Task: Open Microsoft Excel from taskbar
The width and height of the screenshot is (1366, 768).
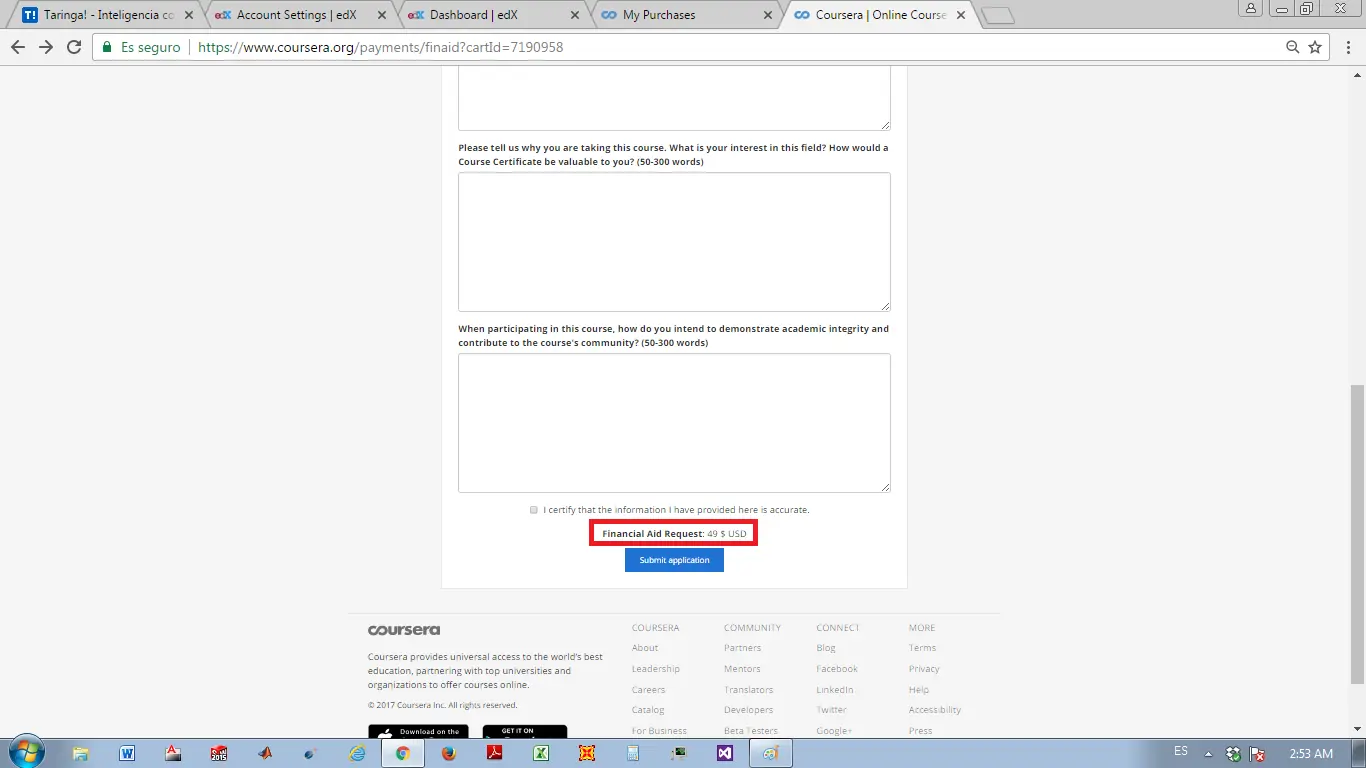Action: [540, 753]
